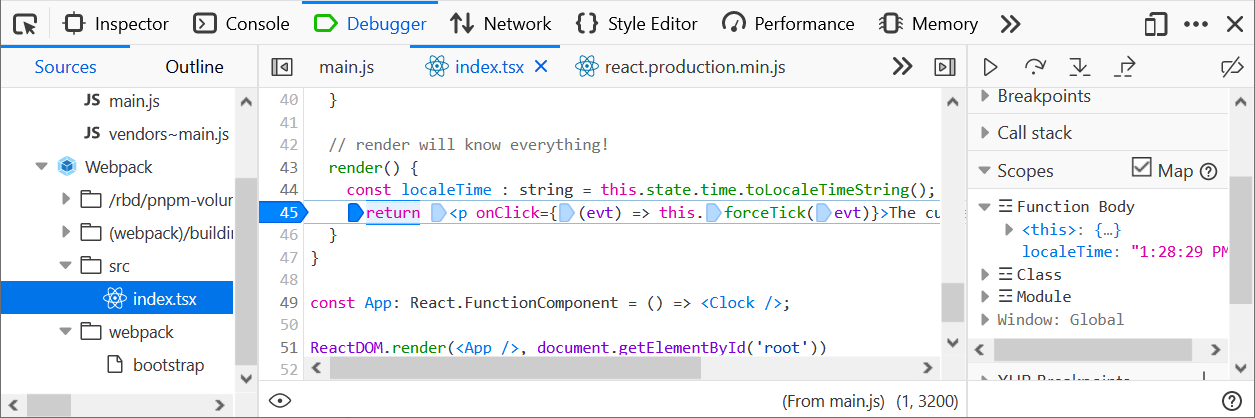
Task: Collapse the webpack folder
Action: coord(67,332)
